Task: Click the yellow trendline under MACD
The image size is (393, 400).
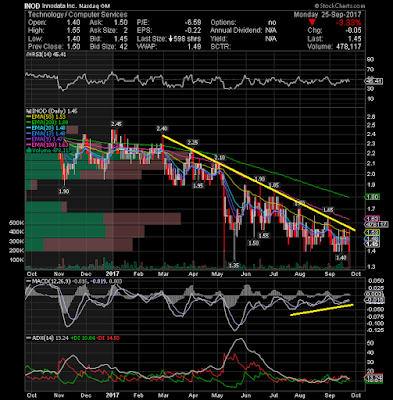Action: click(322, 309)
